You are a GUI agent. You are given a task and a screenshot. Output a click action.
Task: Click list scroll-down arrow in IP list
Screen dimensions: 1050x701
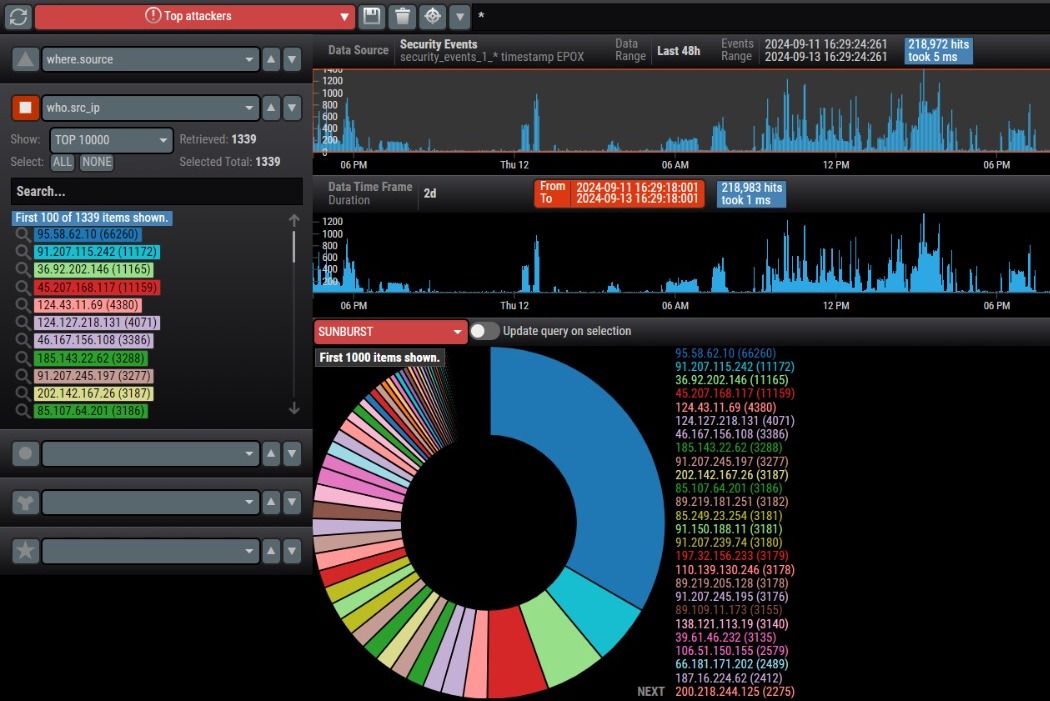pyautogui.click(x=294, y=408)
